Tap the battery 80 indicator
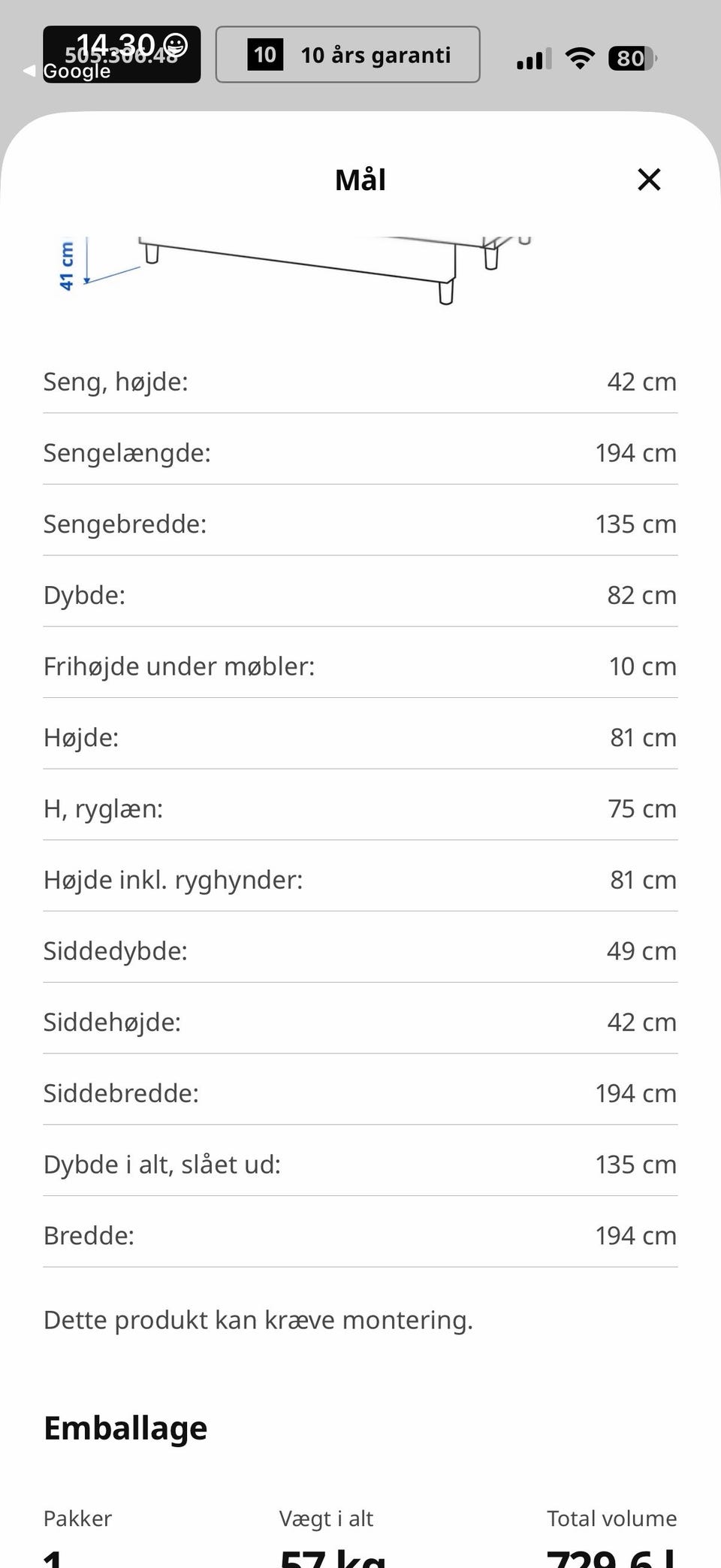Viewport: 721px width, 1568px height. point(632,58)
